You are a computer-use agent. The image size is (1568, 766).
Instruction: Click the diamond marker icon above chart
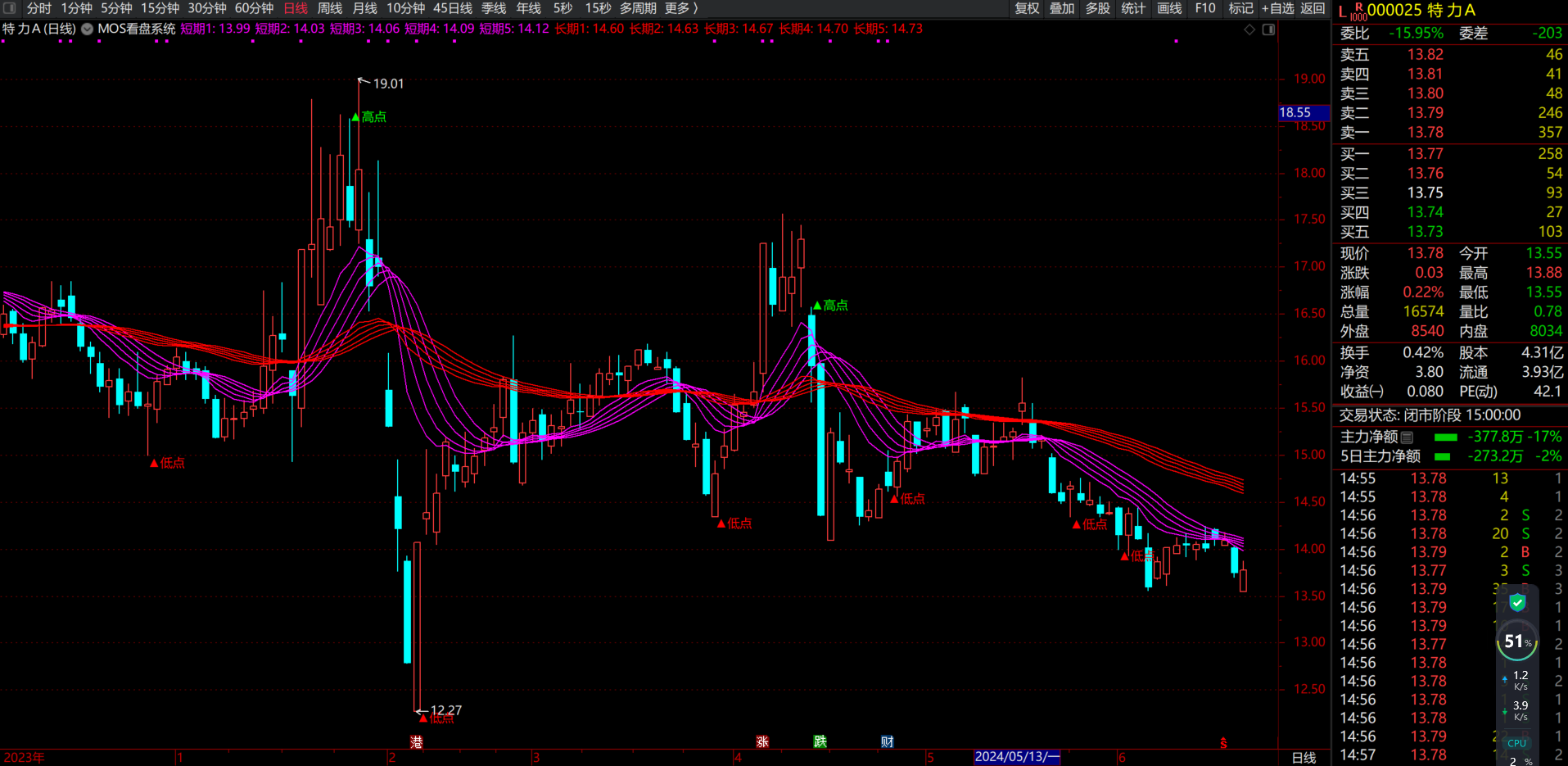point(1249,29)
